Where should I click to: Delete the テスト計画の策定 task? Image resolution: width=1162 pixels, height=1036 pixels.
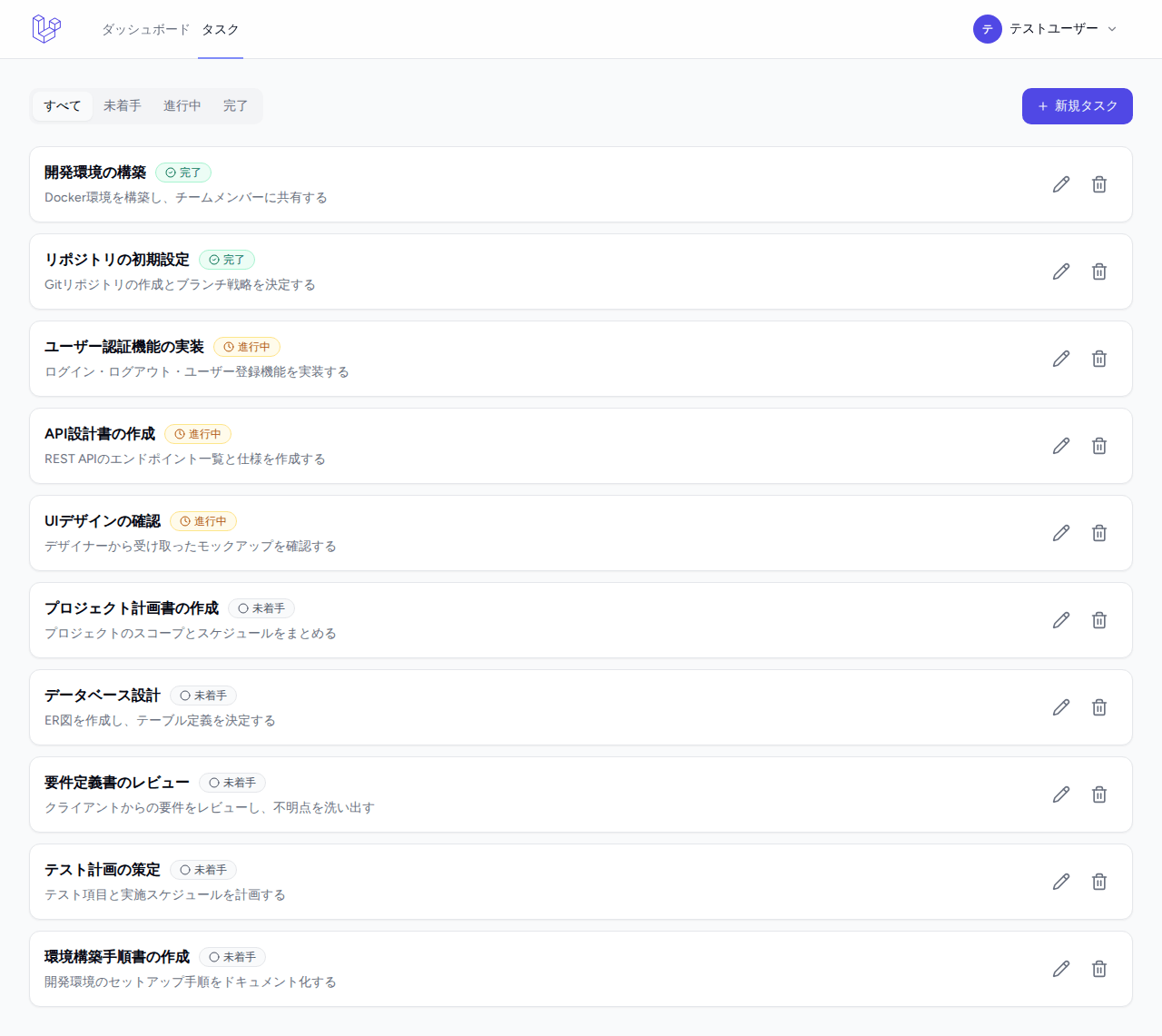1099,882
